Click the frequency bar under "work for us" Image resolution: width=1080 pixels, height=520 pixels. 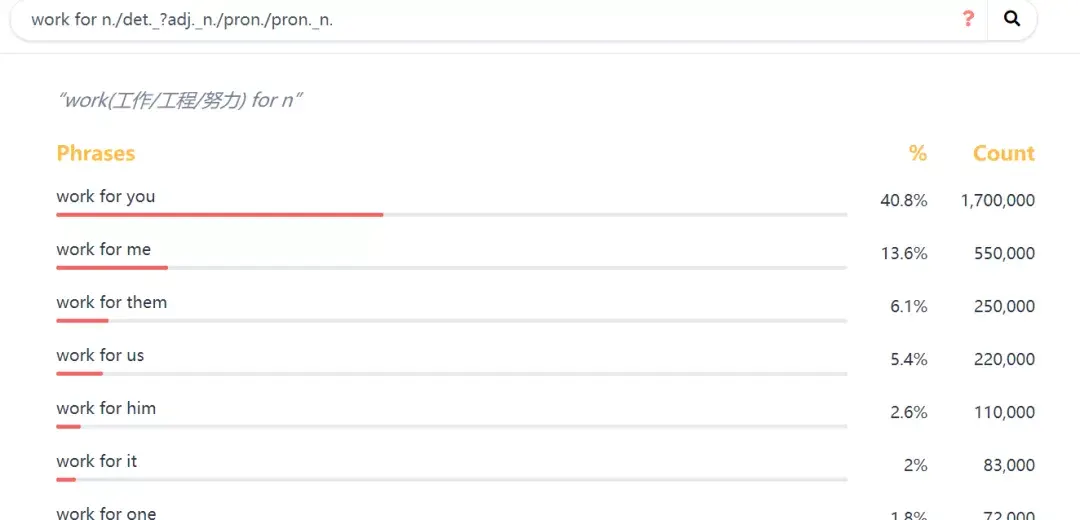[80, 373]
